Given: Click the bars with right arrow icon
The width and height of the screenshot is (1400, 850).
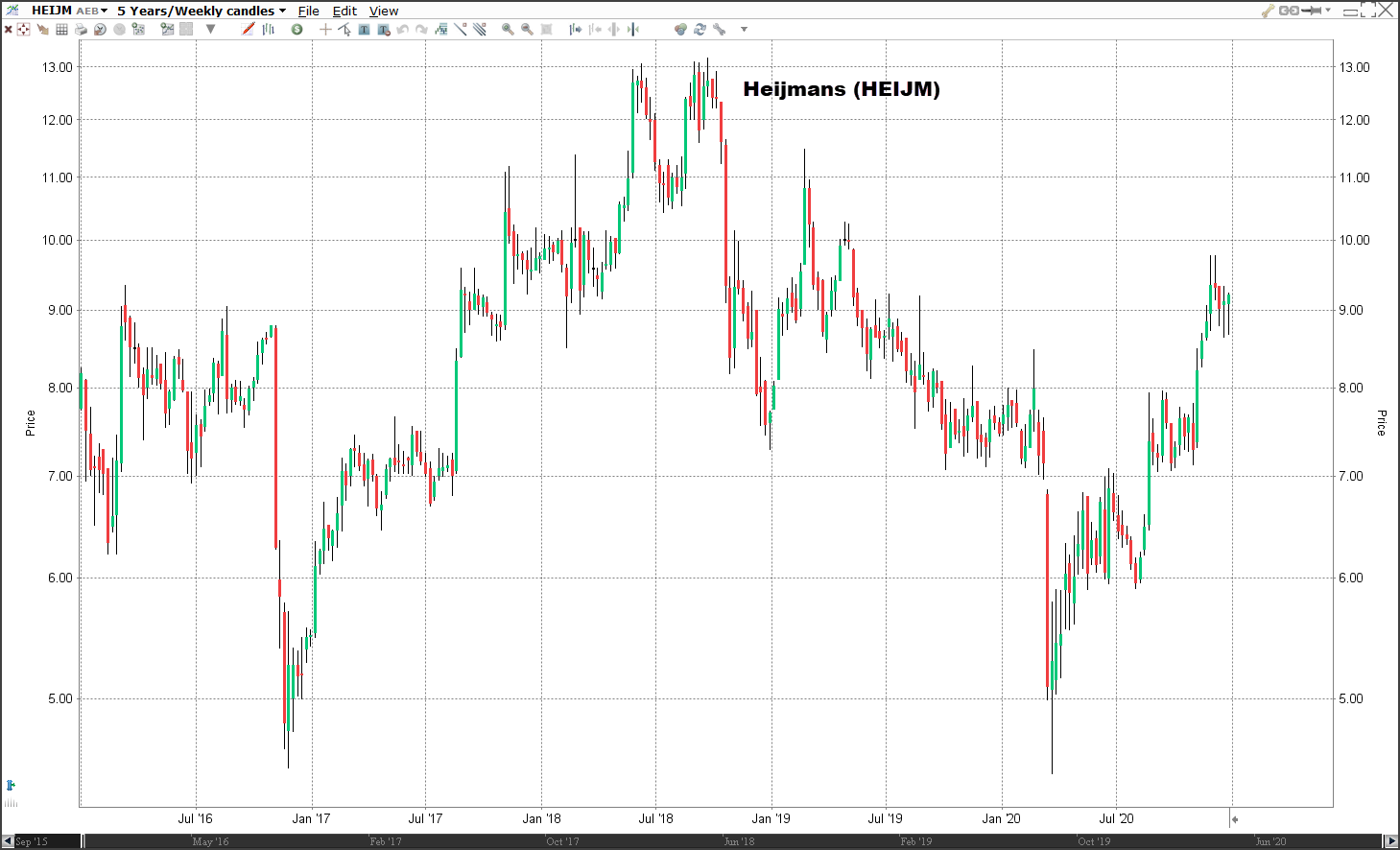Looking at the screenshot, I should click(576, 30).
